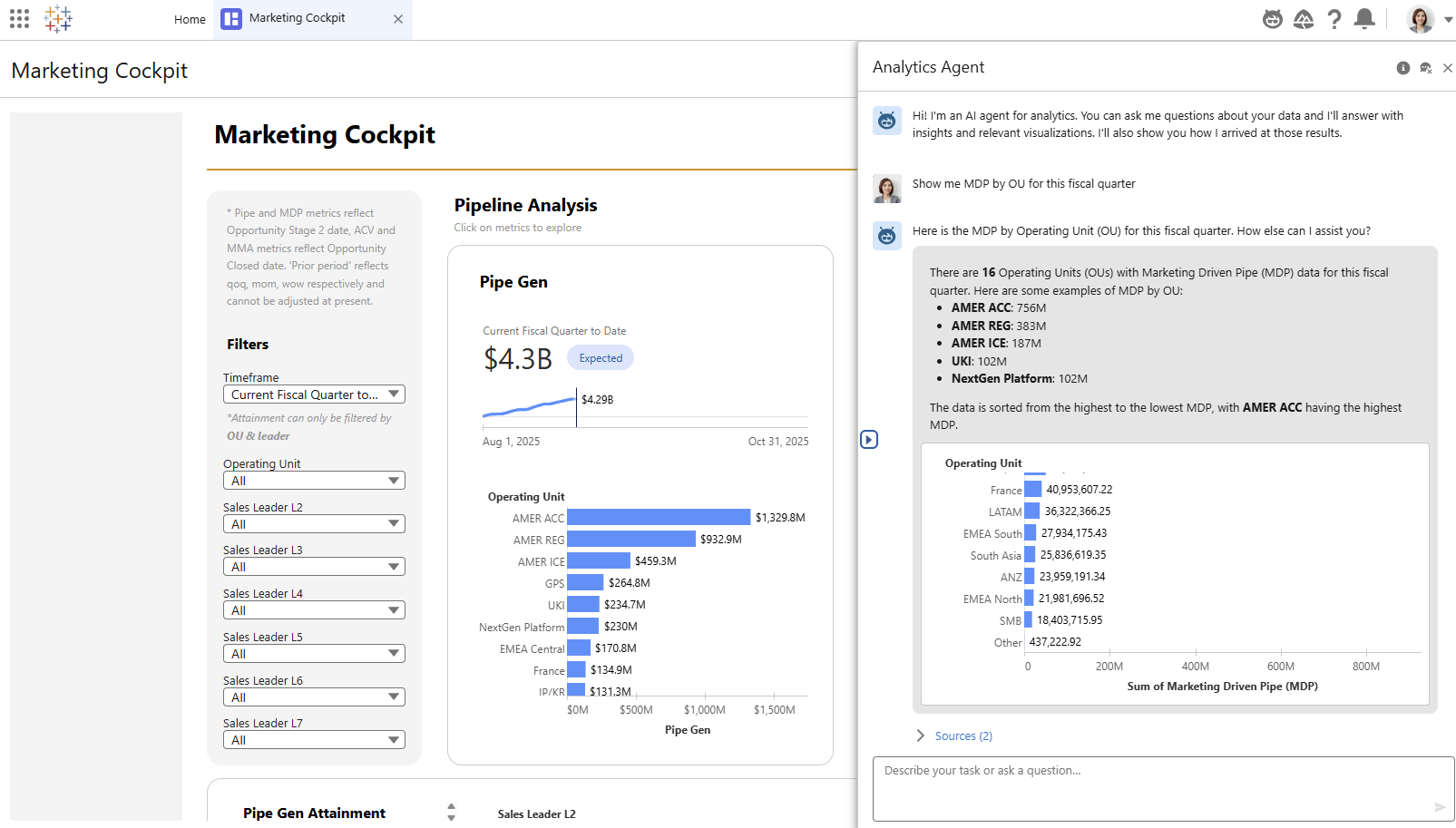The image size is (1456, 828).
Task: Go to Home
Action: point(190,18)
